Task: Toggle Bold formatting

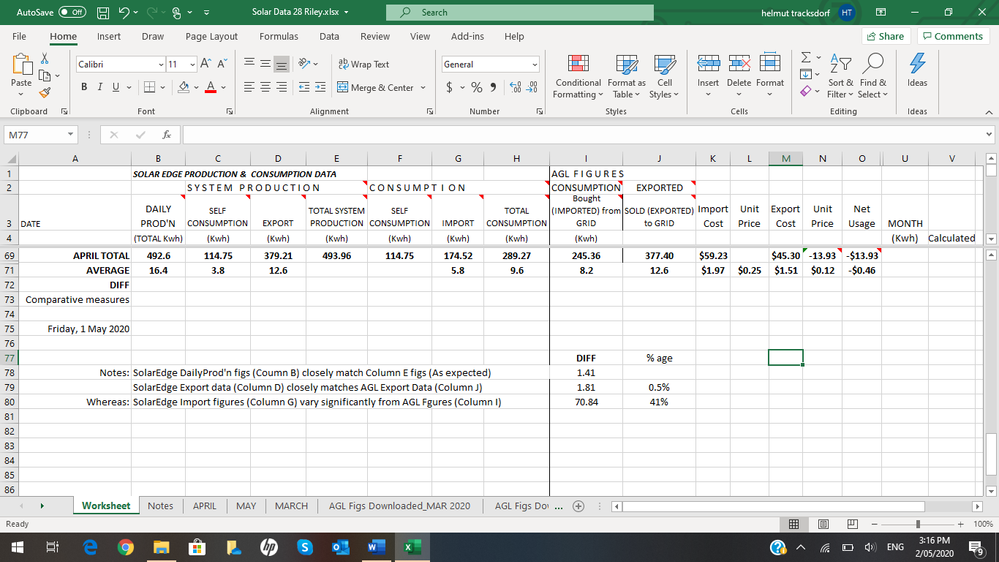Action: 85,88
